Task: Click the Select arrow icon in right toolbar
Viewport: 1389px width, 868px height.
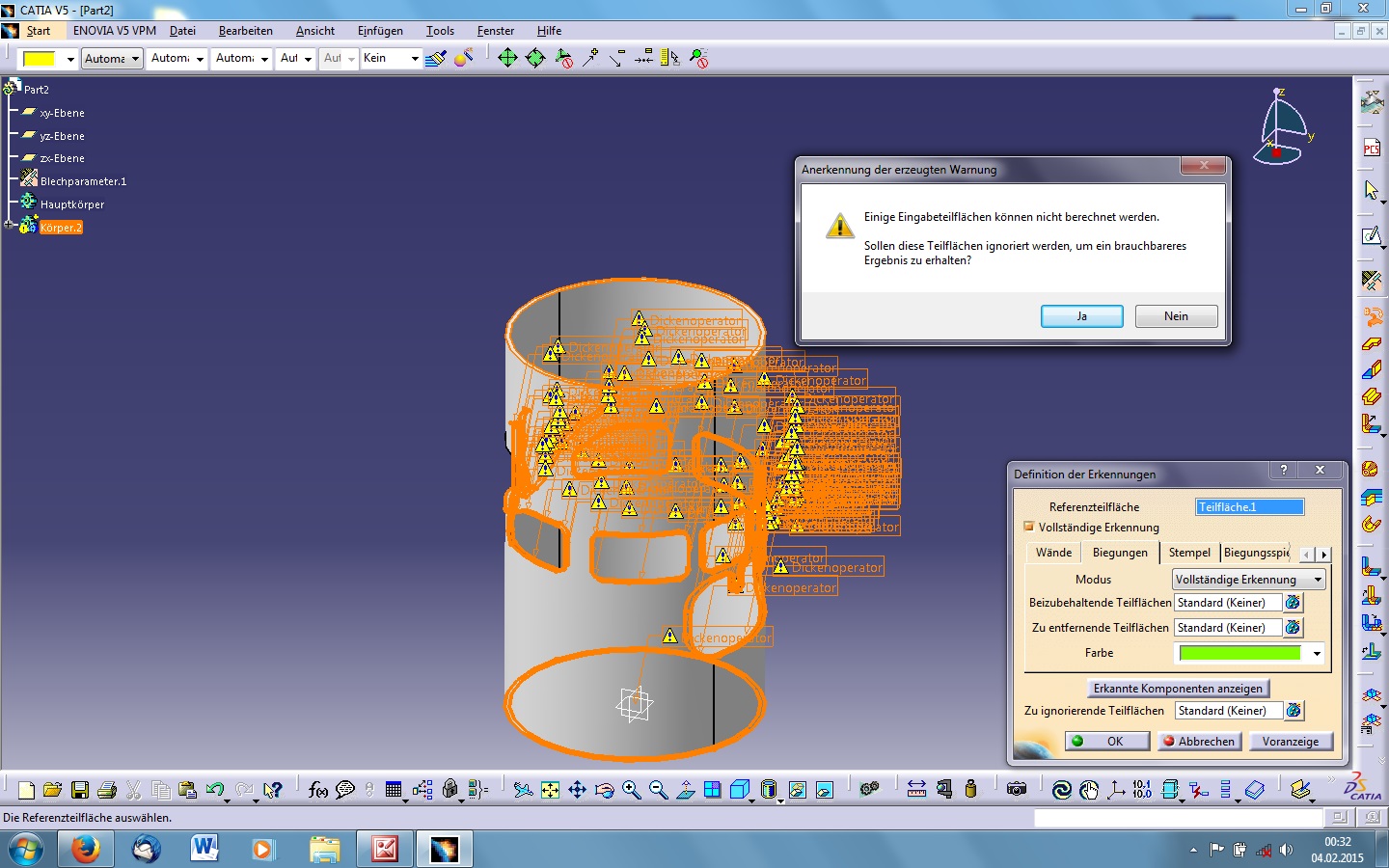Action: (1372, 190)
